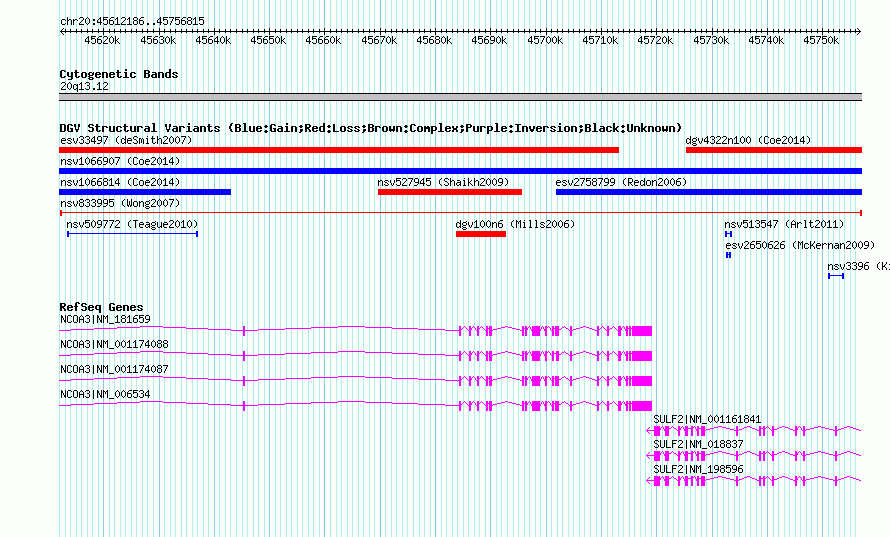Click the NCOA3|NM_006534 transcript label
The image size is (890, 537).
(x=105, y=394)
